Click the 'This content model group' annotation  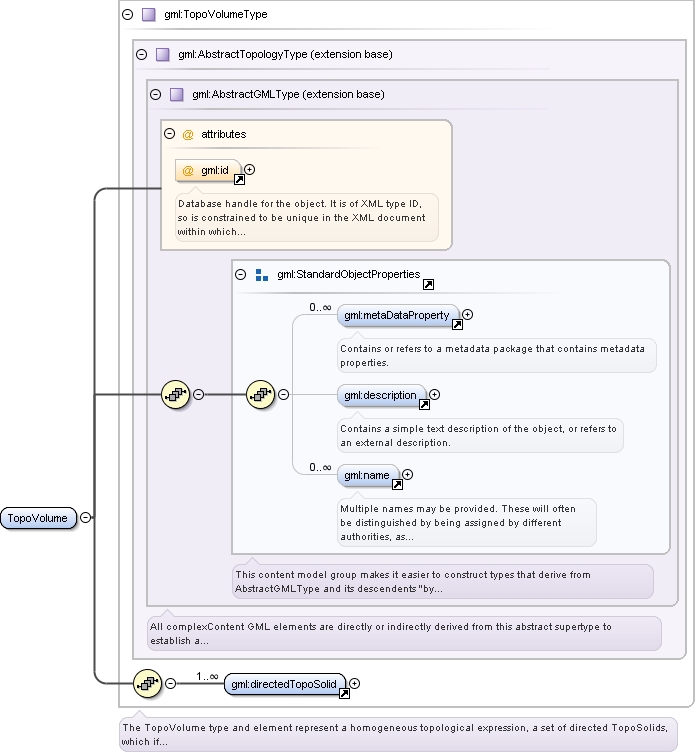[443, 582]
